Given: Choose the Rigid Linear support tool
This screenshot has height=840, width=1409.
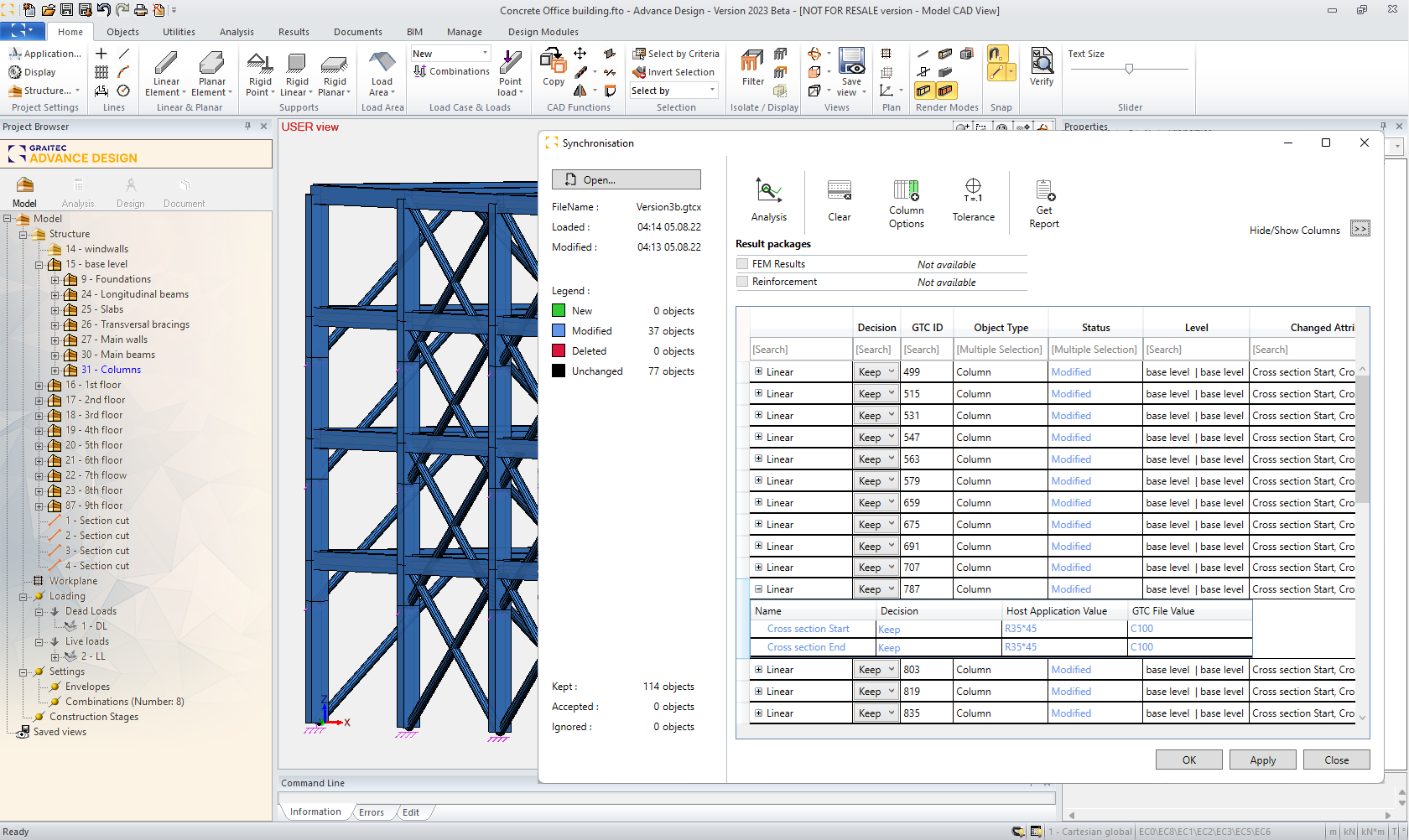Looking at the screenshot, I should 297,74.
